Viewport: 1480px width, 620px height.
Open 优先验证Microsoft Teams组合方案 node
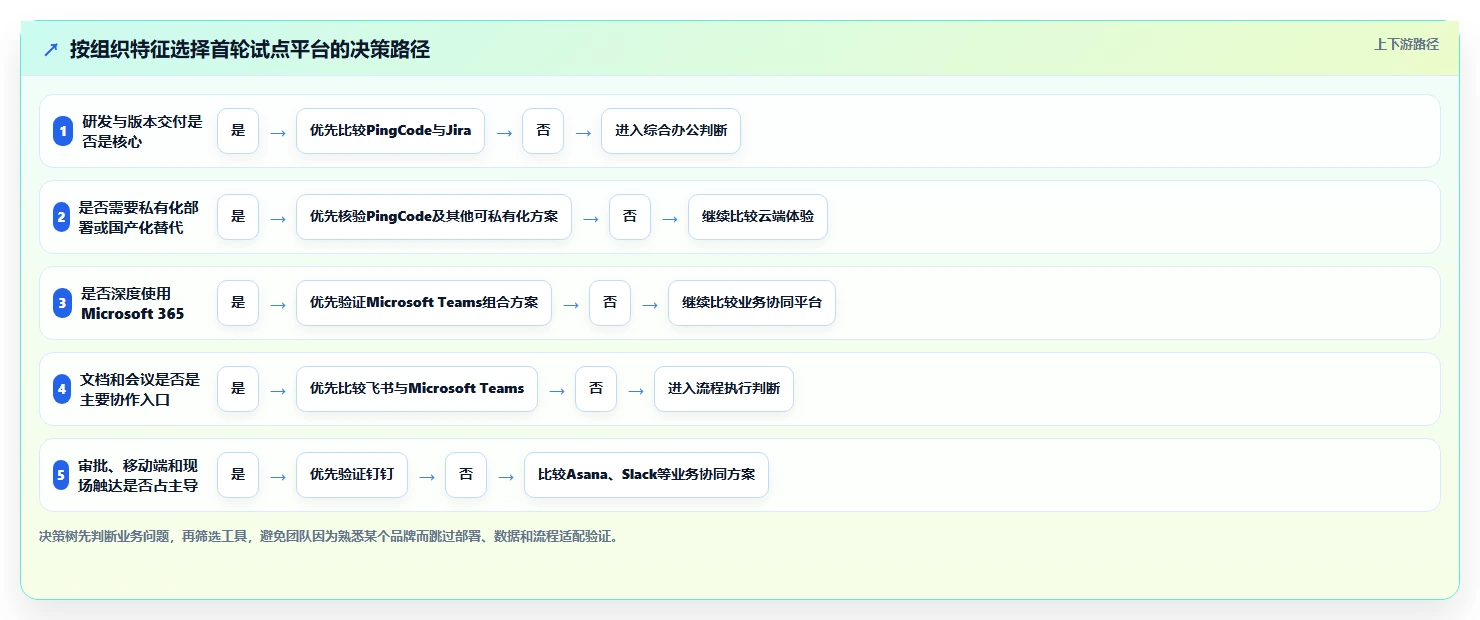[x=424, y=303]
